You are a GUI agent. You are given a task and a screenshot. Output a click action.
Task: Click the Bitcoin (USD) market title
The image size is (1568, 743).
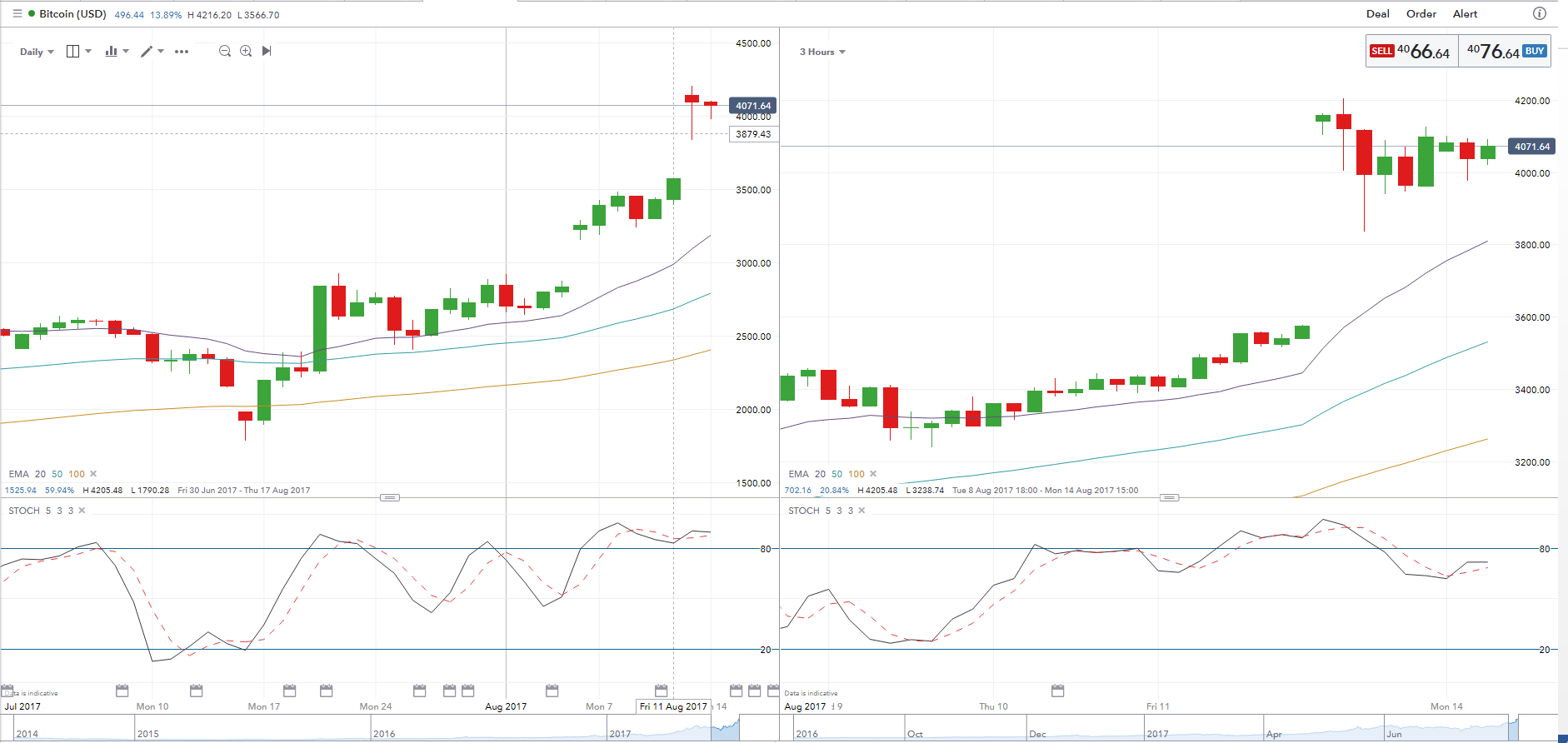click(x=72, y=14)
